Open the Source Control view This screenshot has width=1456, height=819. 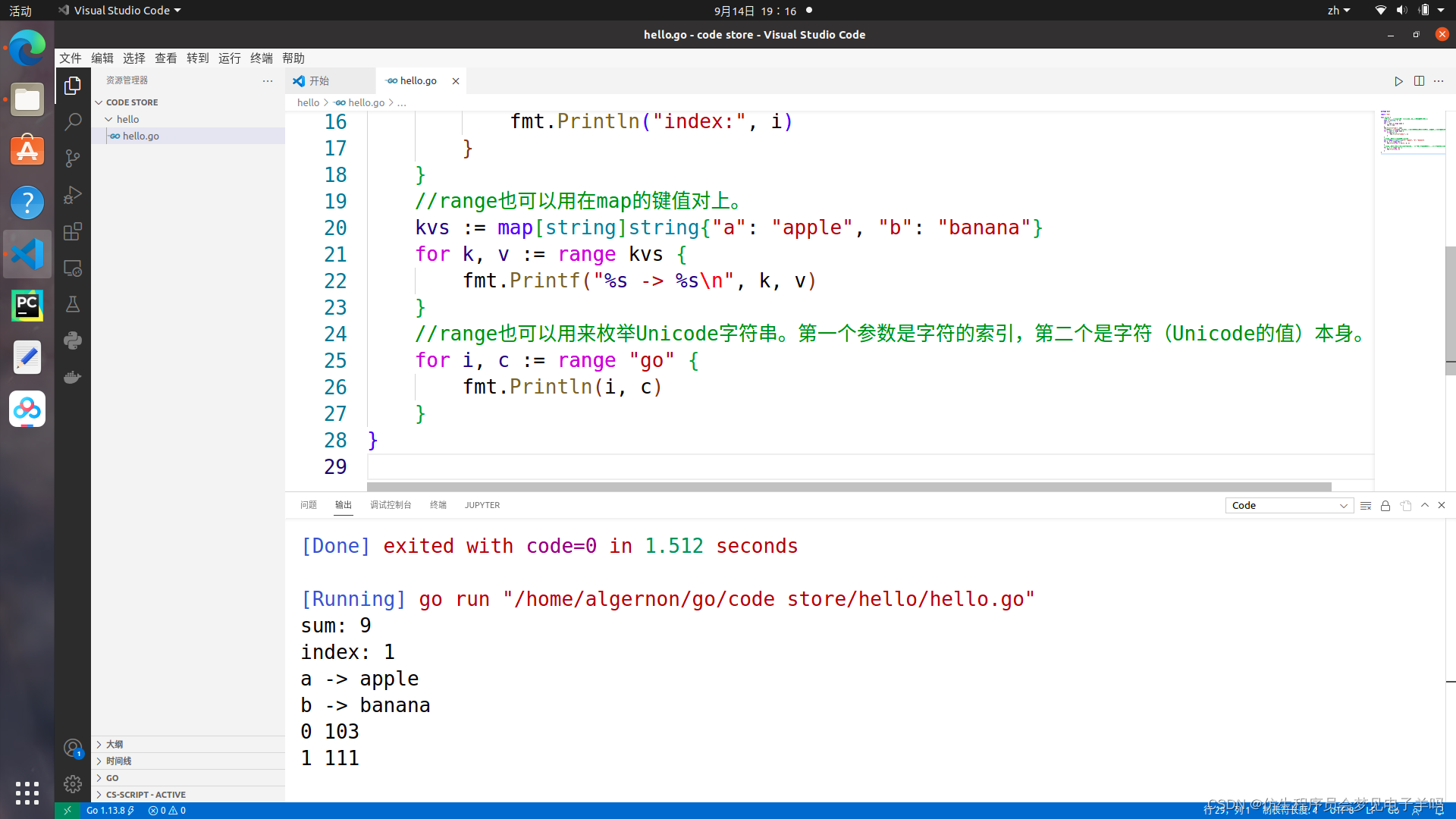pos(73,158)
